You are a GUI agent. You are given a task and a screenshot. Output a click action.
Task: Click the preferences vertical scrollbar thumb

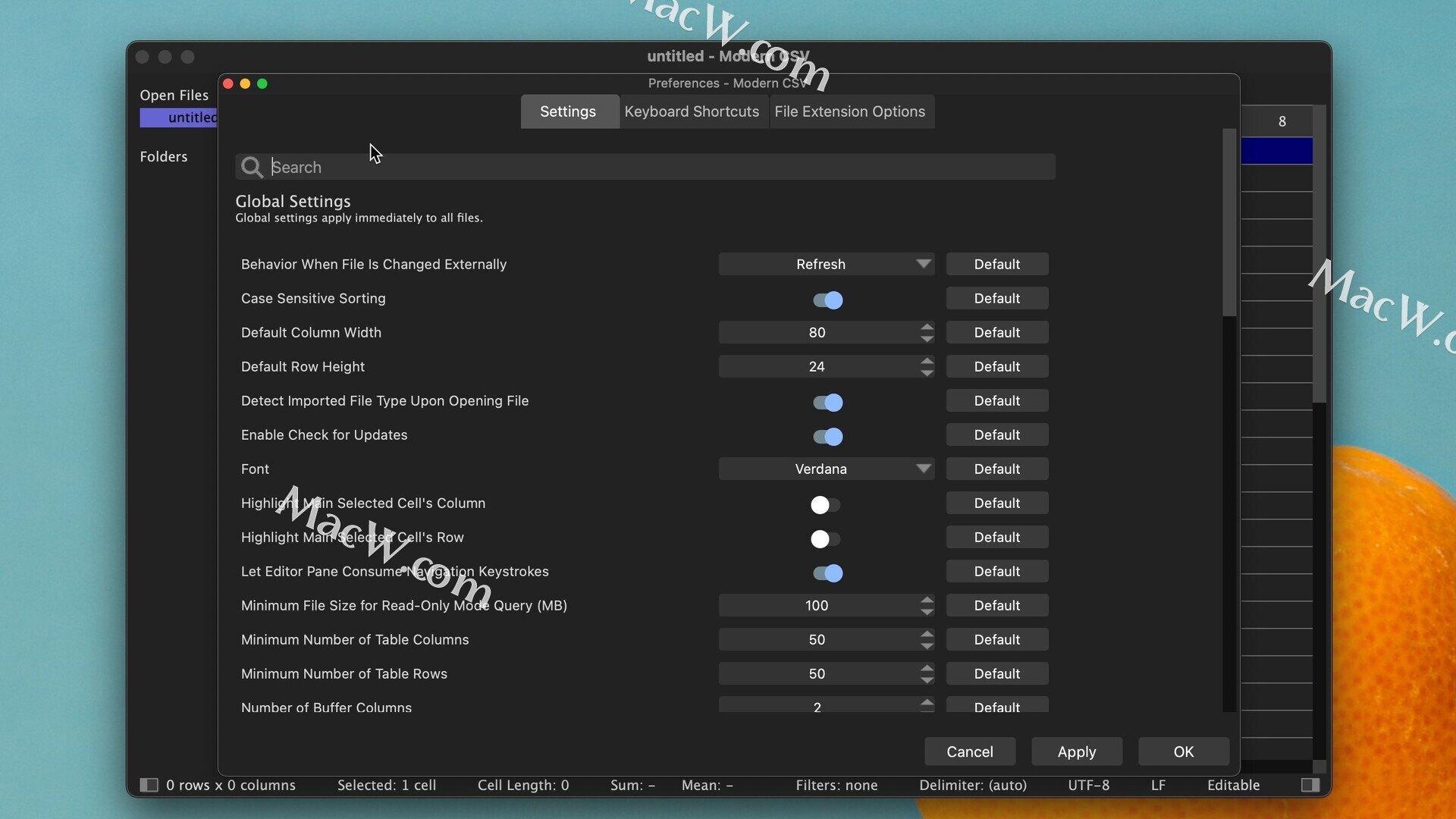point(1229,222)
